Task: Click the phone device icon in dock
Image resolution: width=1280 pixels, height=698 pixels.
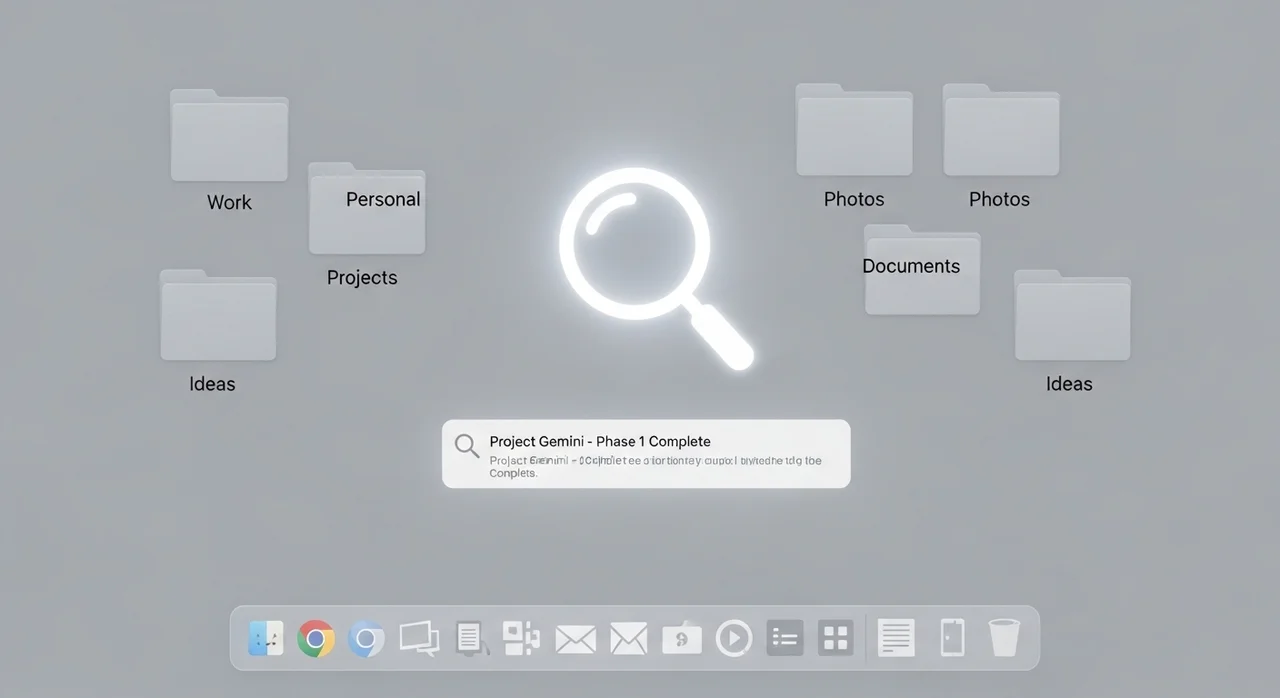Action: pos(952,638)
